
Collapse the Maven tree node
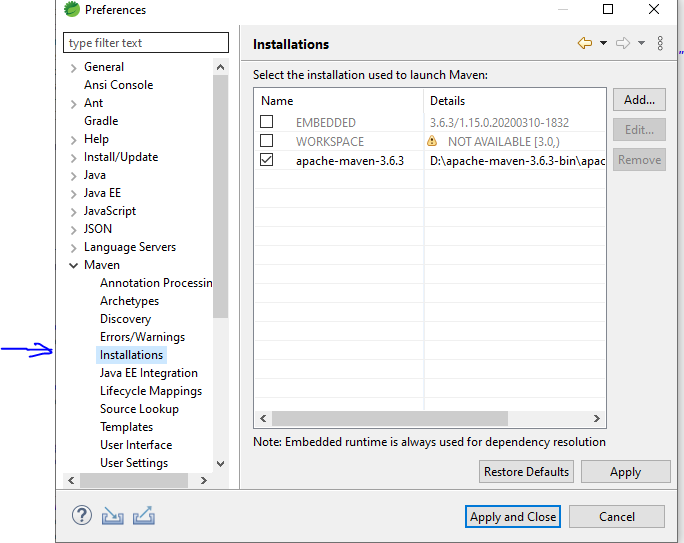pos(74,265)
